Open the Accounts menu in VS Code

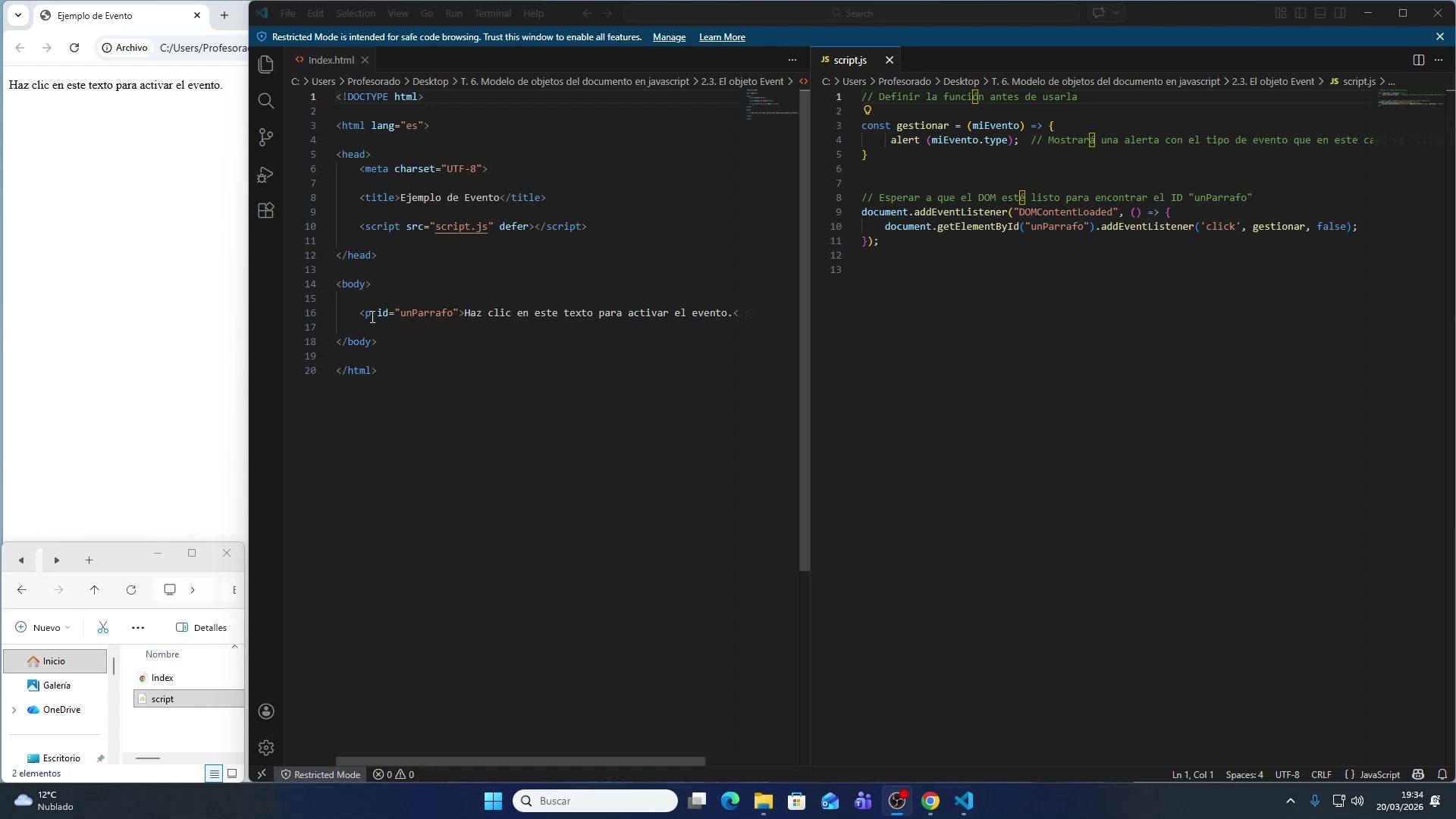pos(265,711)
